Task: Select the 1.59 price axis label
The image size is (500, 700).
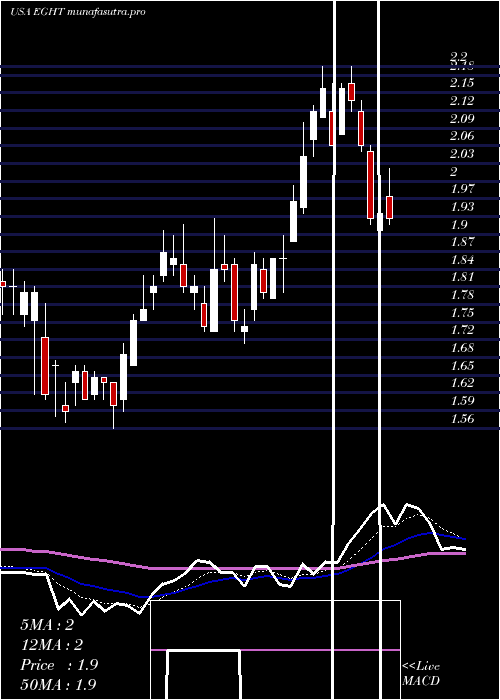Action: pyautogui.click(x=462, y=401)
